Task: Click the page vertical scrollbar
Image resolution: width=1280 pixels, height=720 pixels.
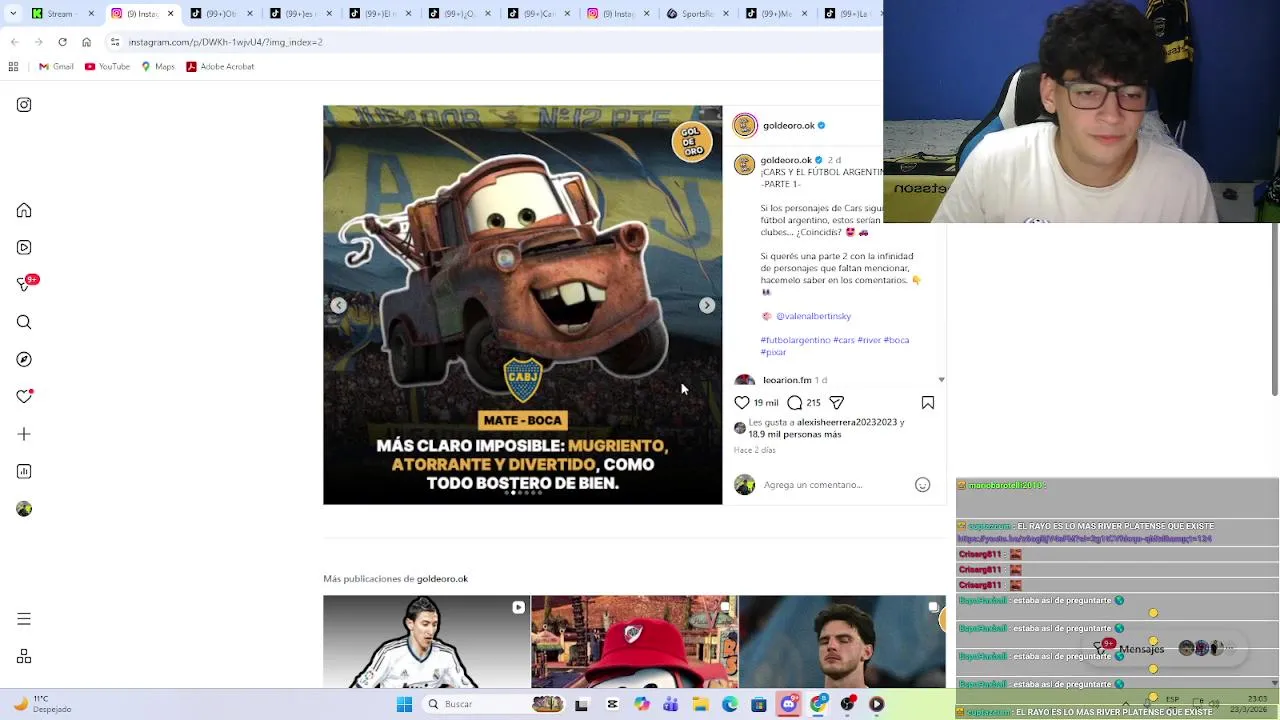Action: [x=1275, y=308]
